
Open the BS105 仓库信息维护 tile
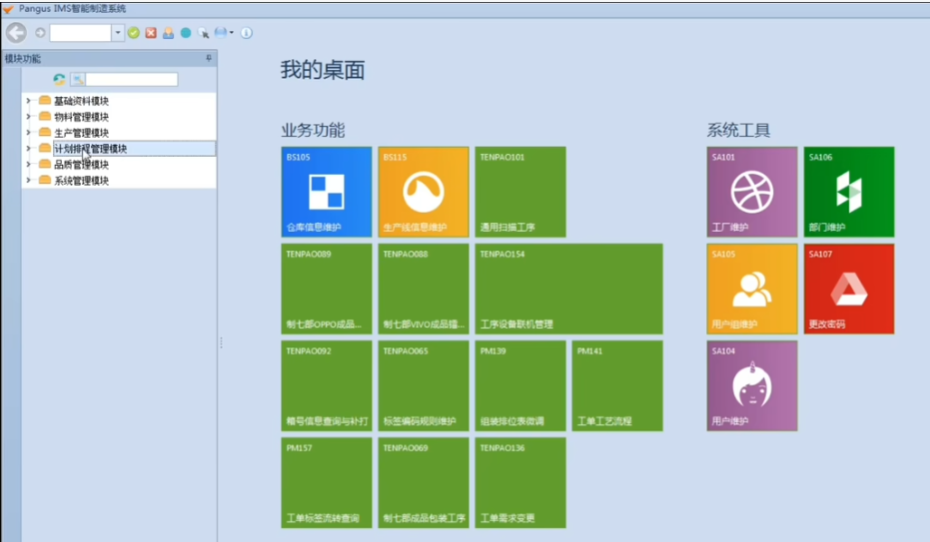click(x=326, y=192)
